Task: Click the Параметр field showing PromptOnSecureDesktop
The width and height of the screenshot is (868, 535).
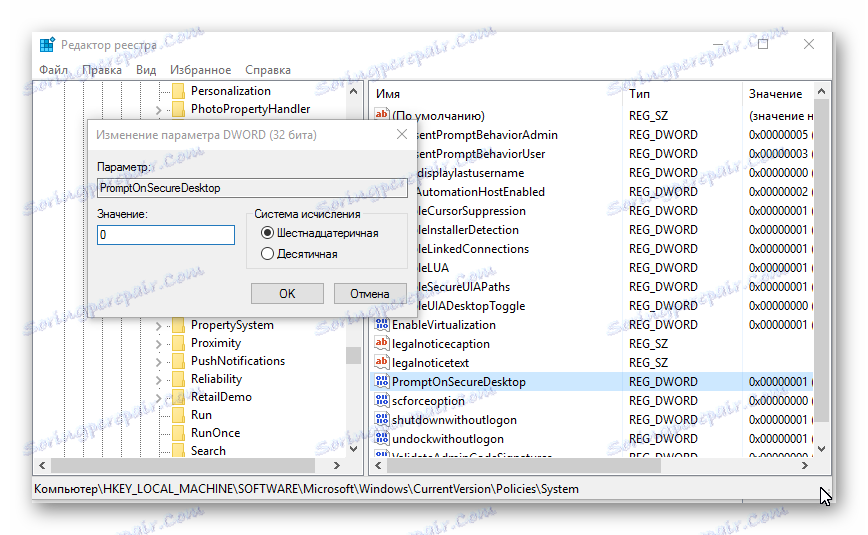Action: click(252, 188)
